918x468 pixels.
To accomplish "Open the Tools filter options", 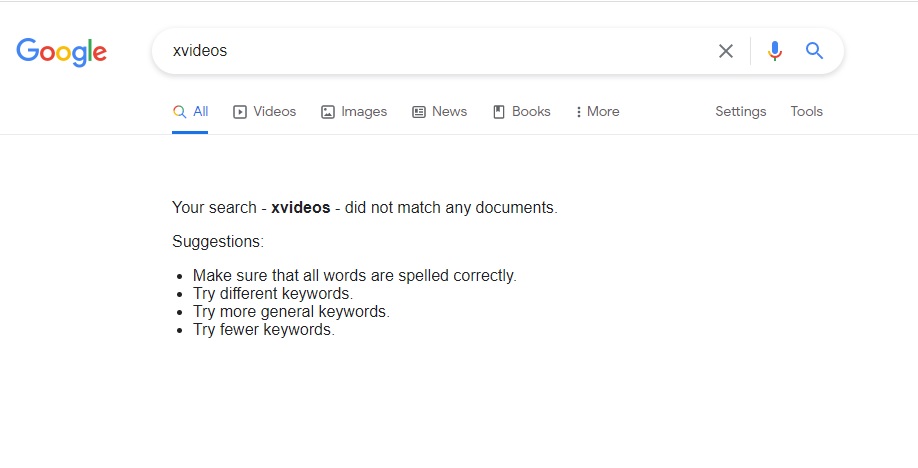I will pos(806,111).
